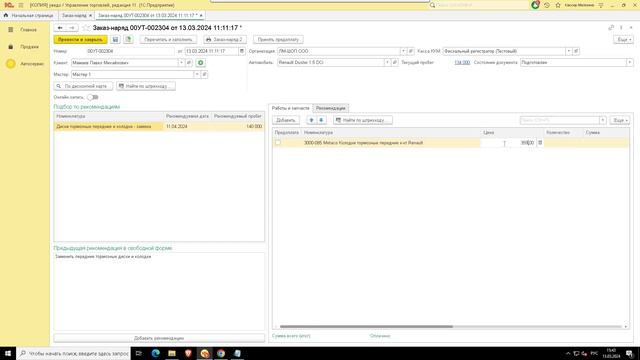Add document to favorites star
The width and height of the screenshot is (640, 360).
pos(86,28)
